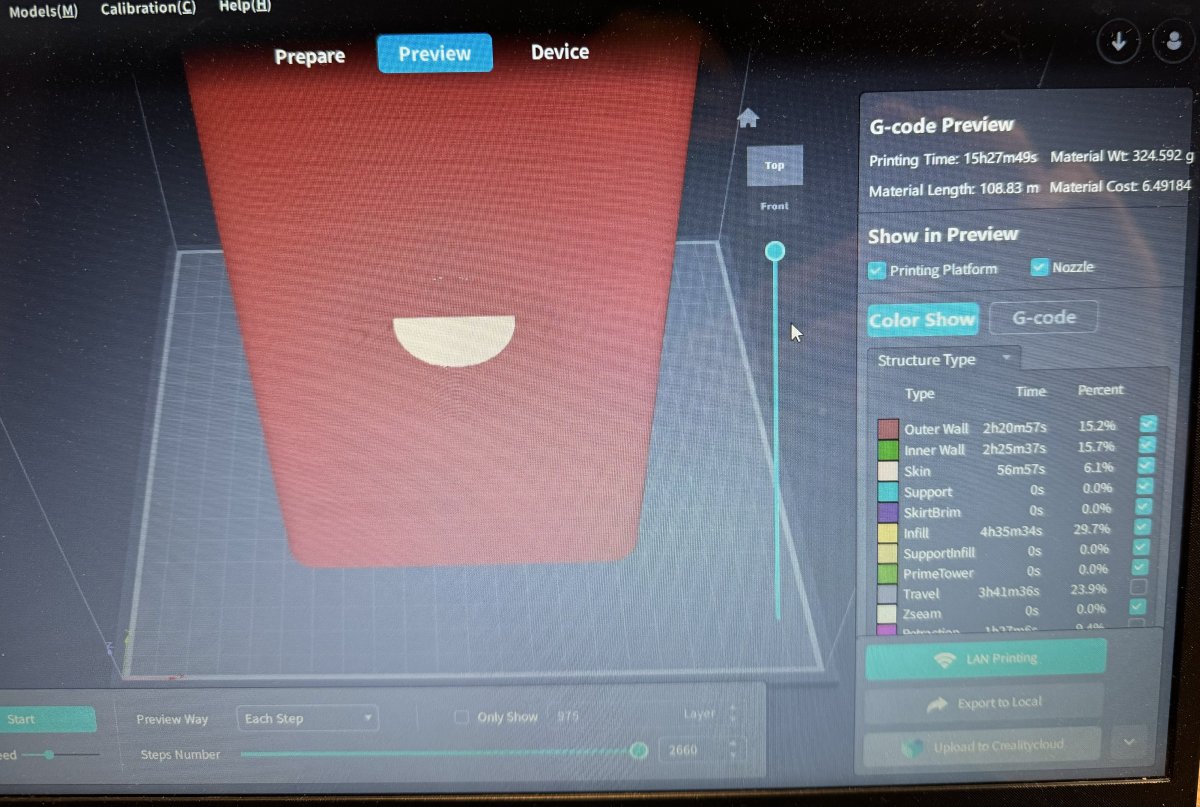This screenshot has width=1200, height=807.
Task: Click the PrimeTower color swatch
Action: pyautogui.click(x=888, y=574)
